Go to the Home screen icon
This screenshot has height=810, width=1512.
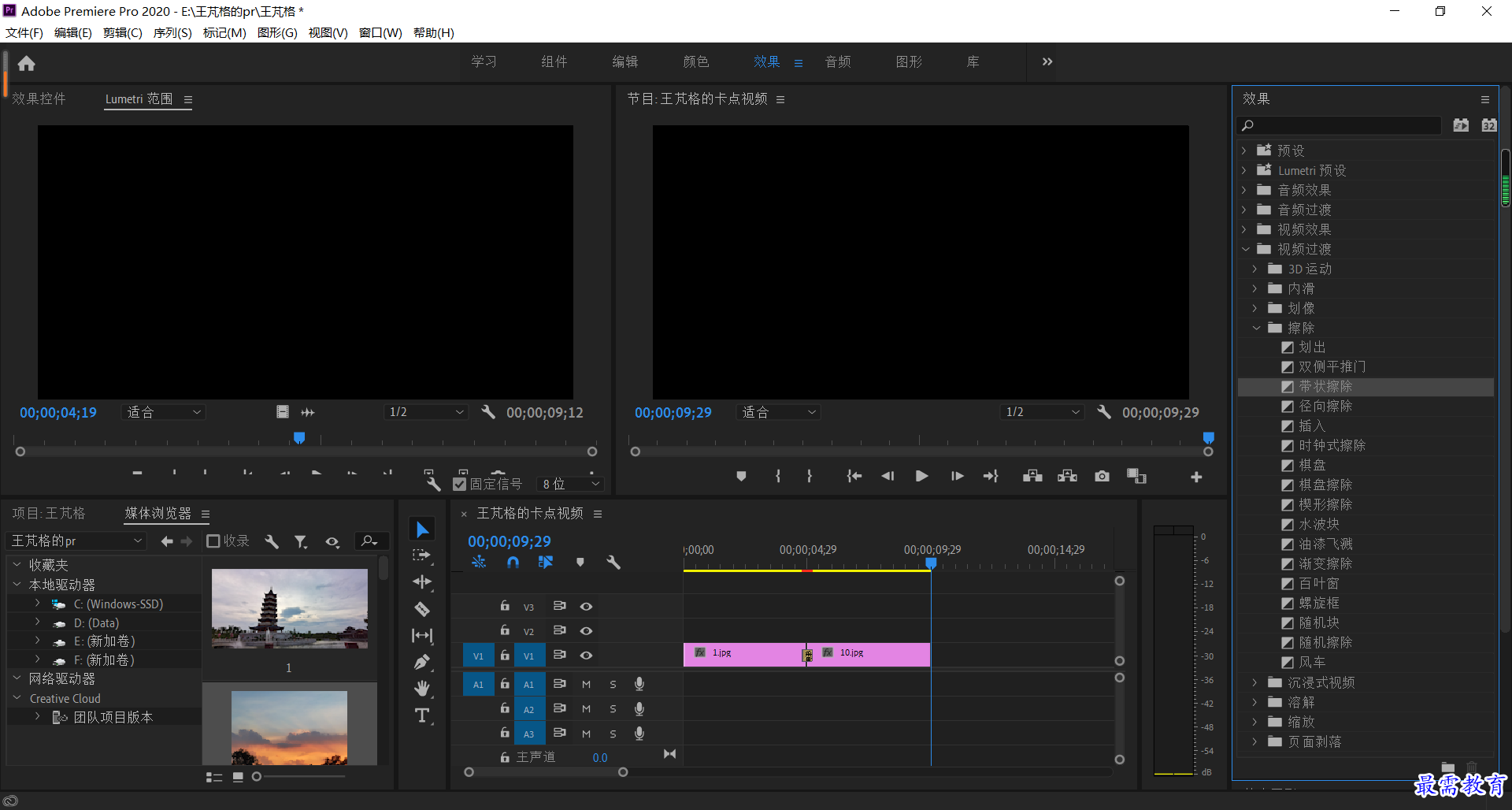point(27,63)
